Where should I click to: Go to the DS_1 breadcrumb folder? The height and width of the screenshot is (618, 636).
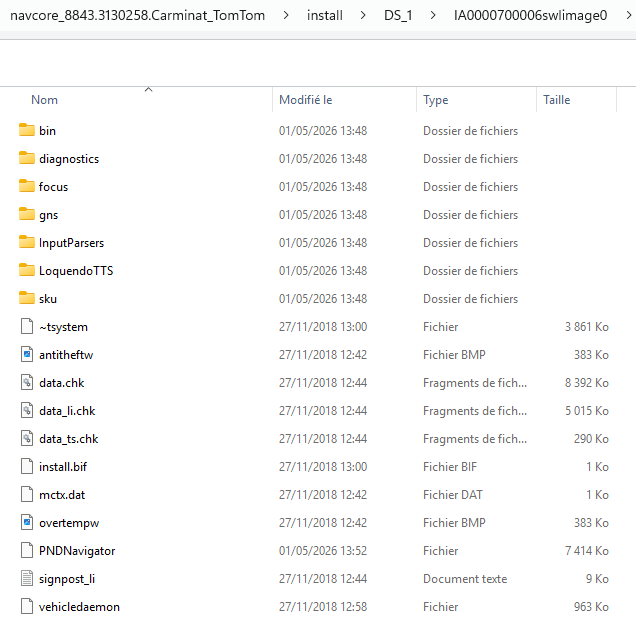398,15
